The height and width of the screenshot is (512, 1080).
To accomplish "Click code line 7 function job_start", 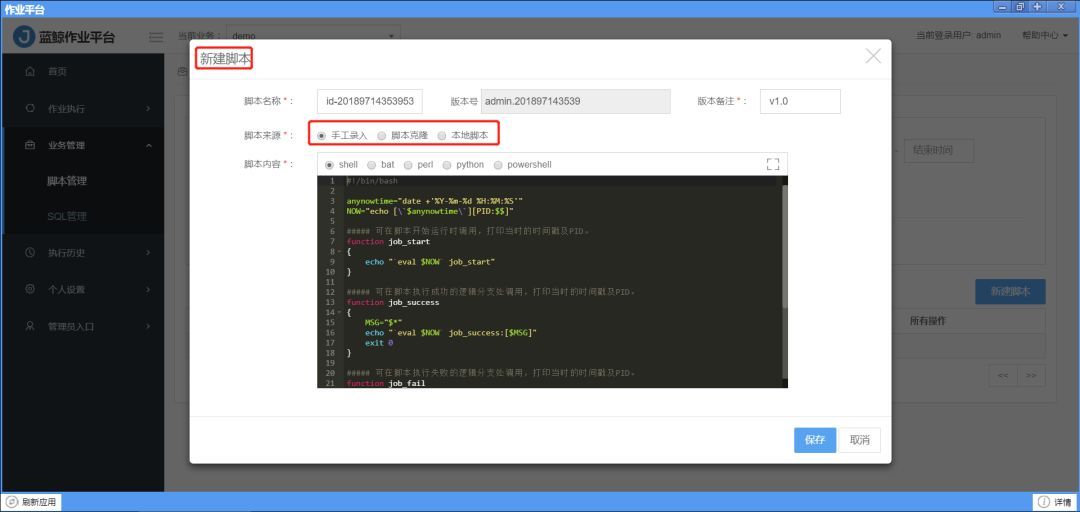I will pos(388,242).
